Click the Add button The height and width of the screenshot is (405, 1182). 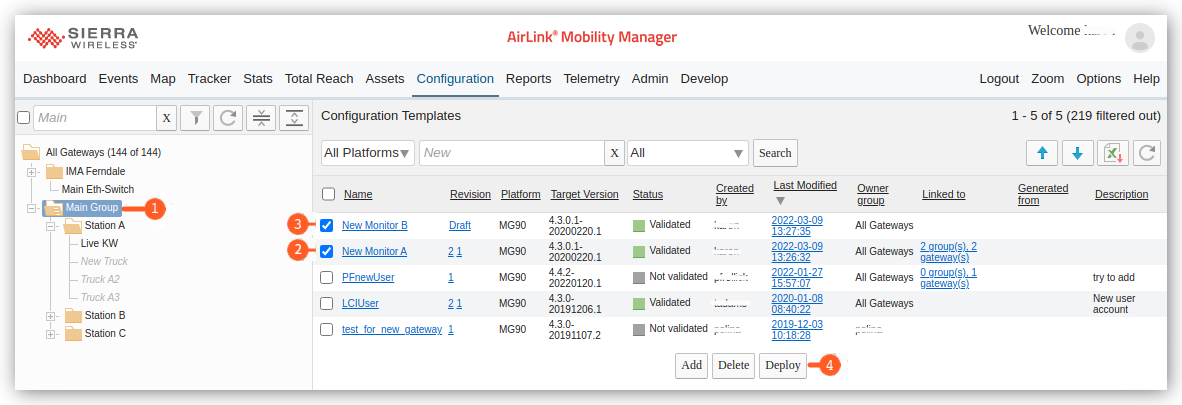[691, 366]
